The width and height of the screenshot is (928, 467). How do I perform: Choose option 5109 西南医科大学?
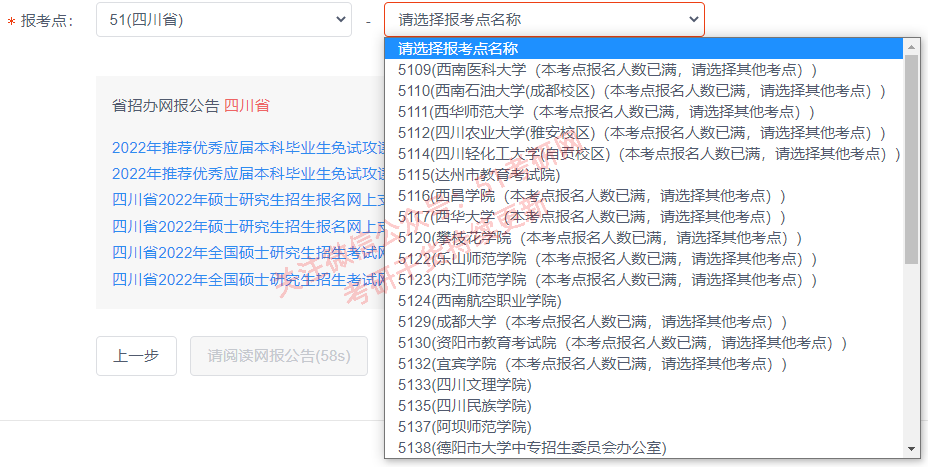tap(644, 70)
